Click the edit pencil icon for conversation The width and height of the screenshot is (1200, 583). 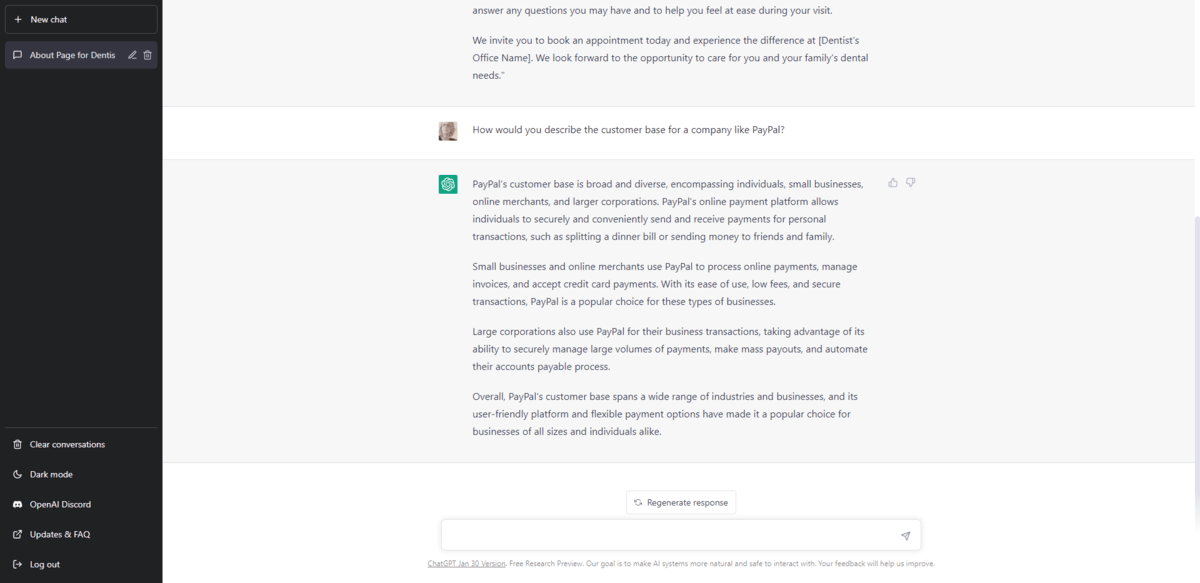point(132,55)
